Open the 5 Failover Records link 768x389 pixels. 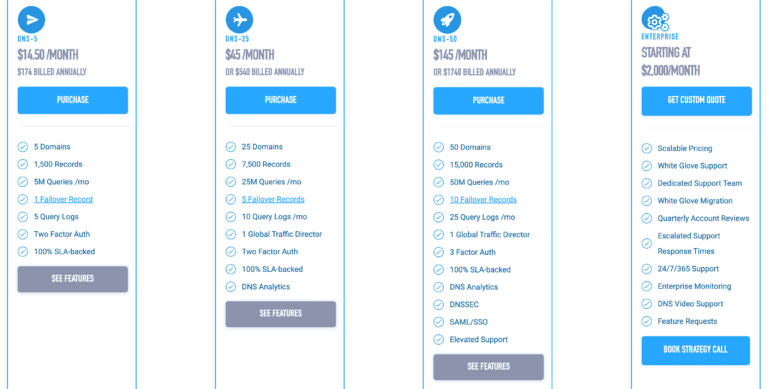(x=273, y=199)
